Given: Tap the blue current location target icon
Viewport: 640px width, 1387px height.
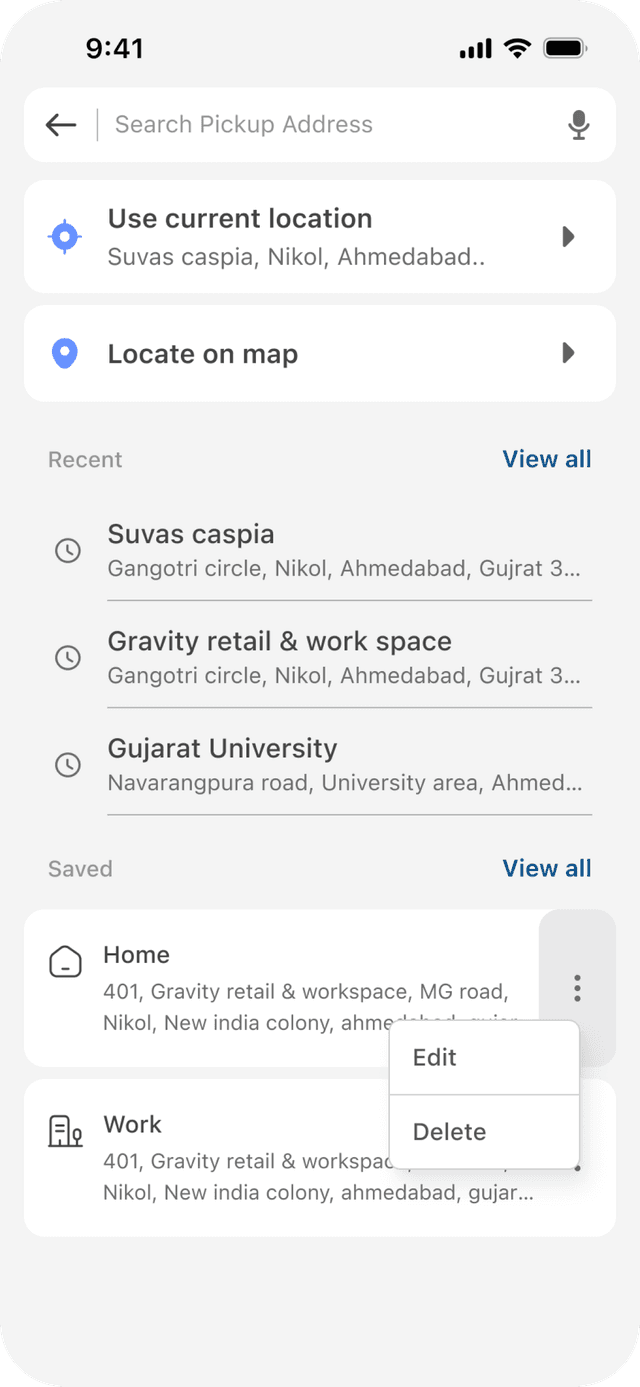Looking at the screenshot, I should (x=65, y=237).
